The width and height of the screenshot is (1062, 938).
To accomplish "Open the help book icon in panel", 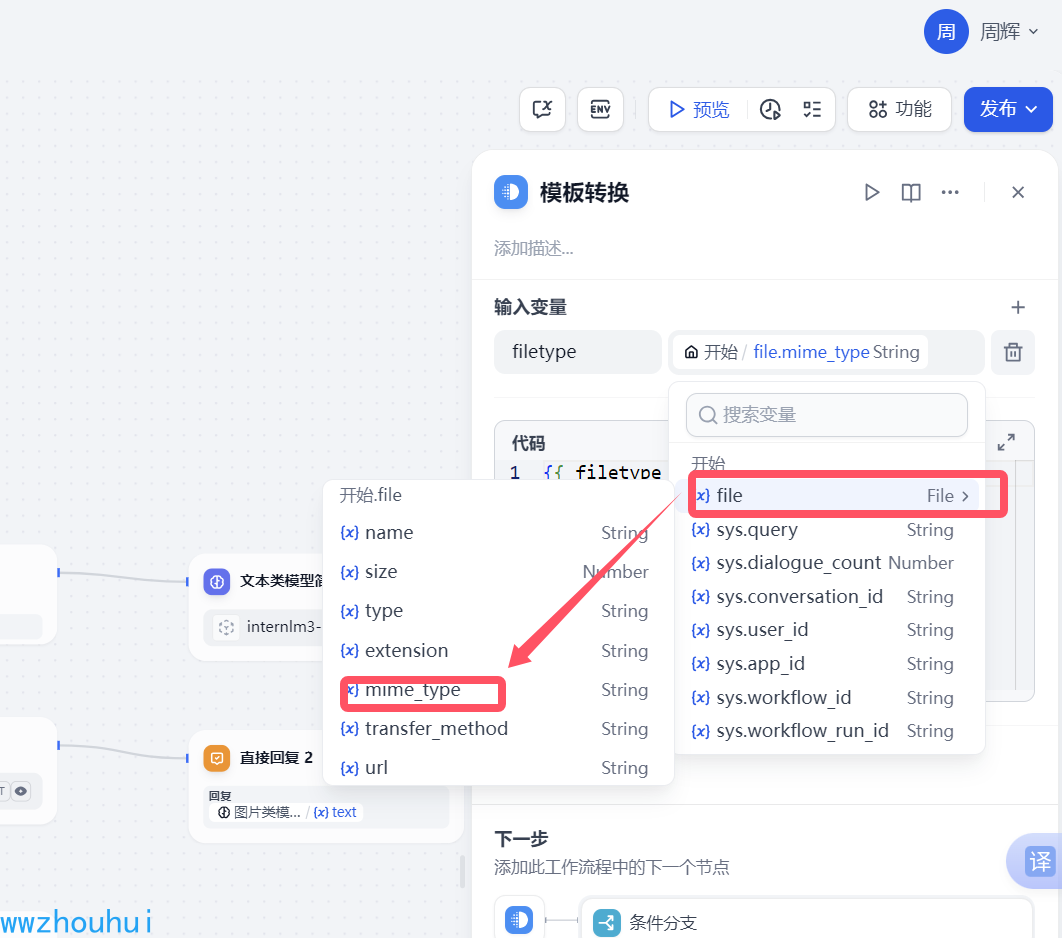I will point(910,192).
